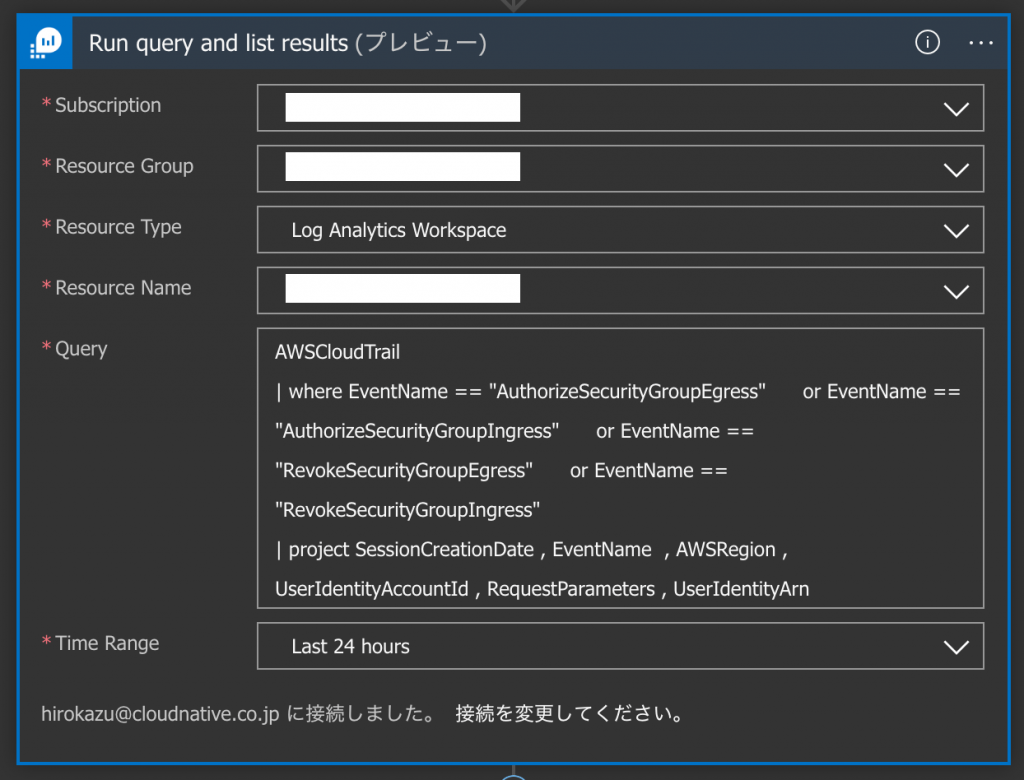Expand the Resource Group dropdown
1024x780 pixels.
coord(955,170)
